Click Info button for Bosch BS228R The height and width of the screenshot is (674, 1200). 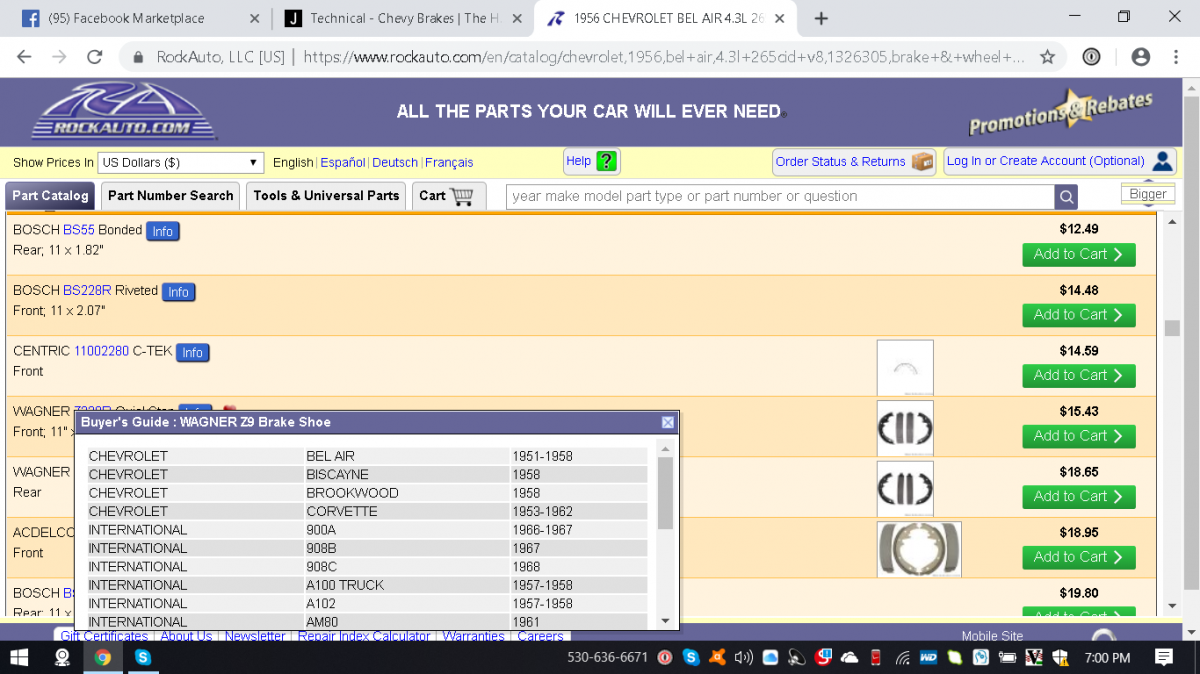[178, 292]
